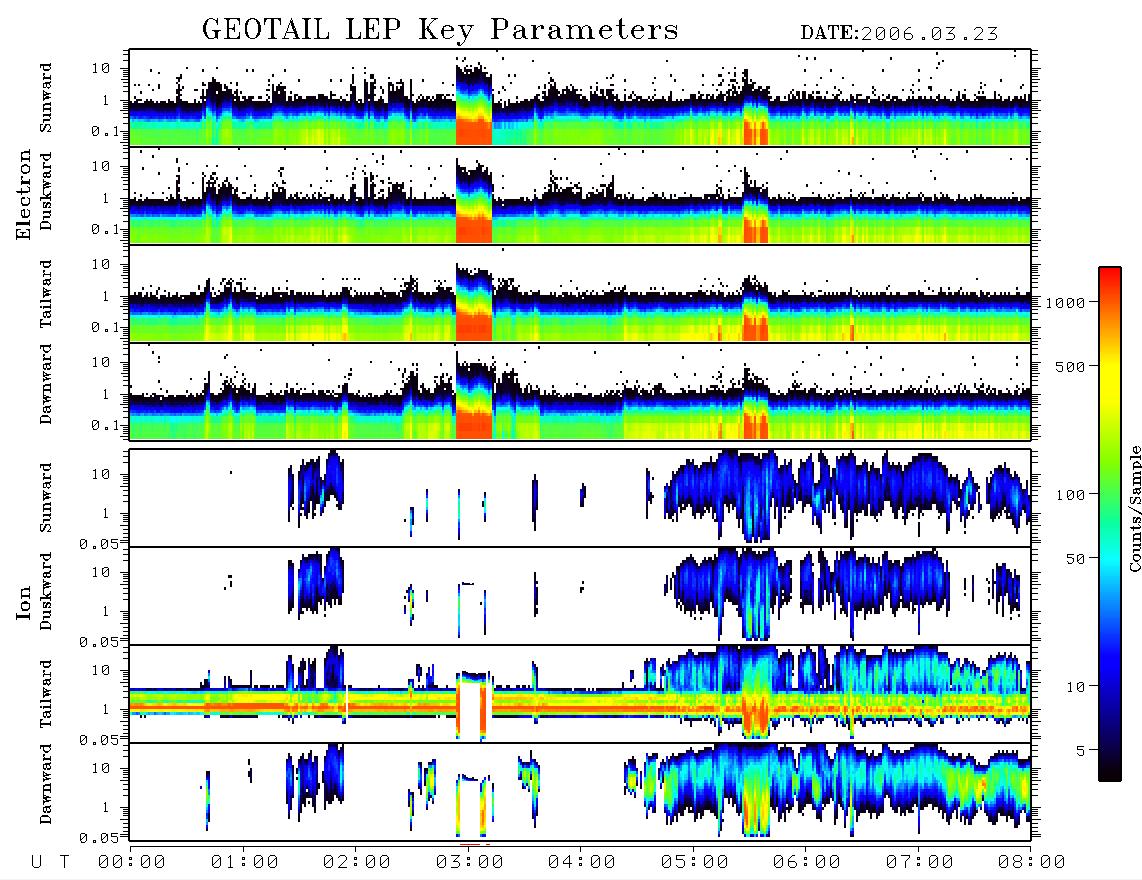Click the 0.1 tick of Electron Sunward axis
1142x880 pixels.
pyautogui.click(x=105, y=131)
